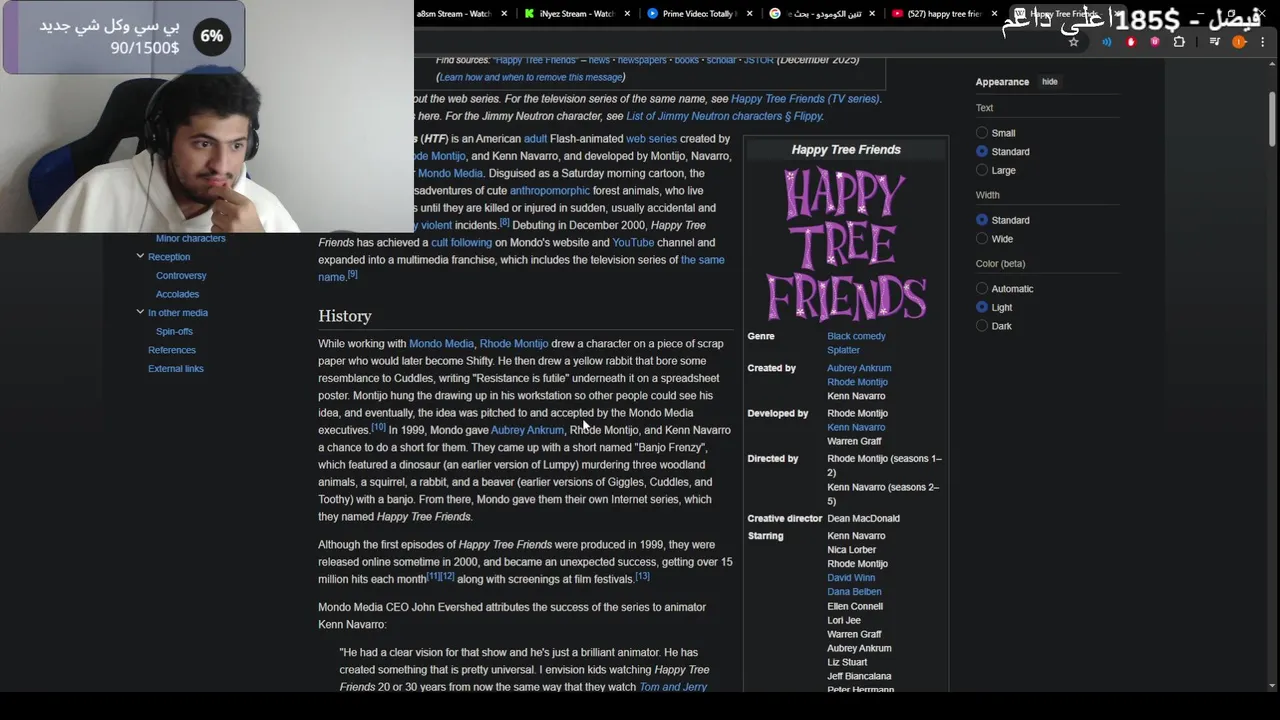
Task: Select Automatic color mode
Action: 982,289
